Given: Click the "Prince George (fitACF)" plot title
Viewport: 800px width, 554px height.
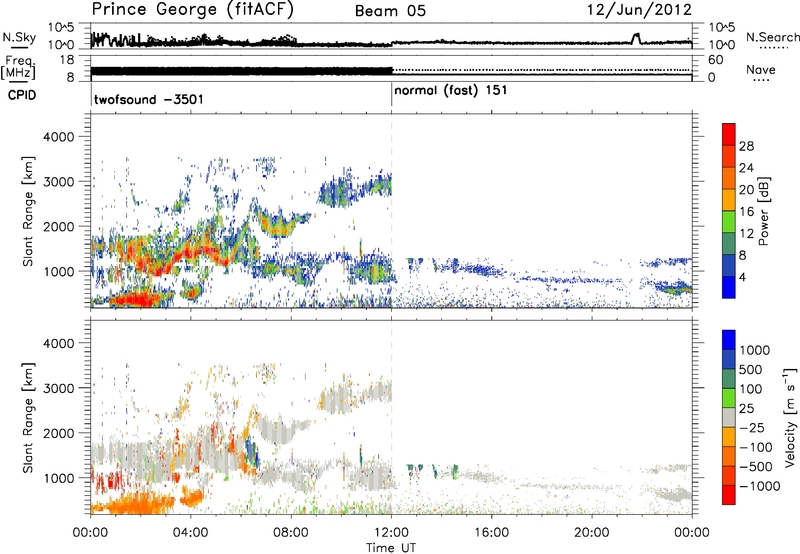Looking at the screenshot, I should 193,9.
